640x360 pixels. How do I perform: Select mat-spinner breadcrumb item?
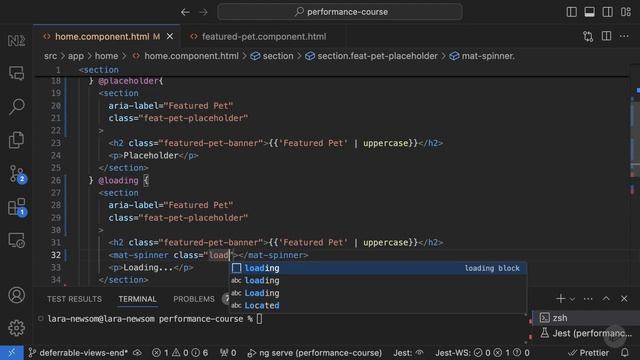point(488,56)
